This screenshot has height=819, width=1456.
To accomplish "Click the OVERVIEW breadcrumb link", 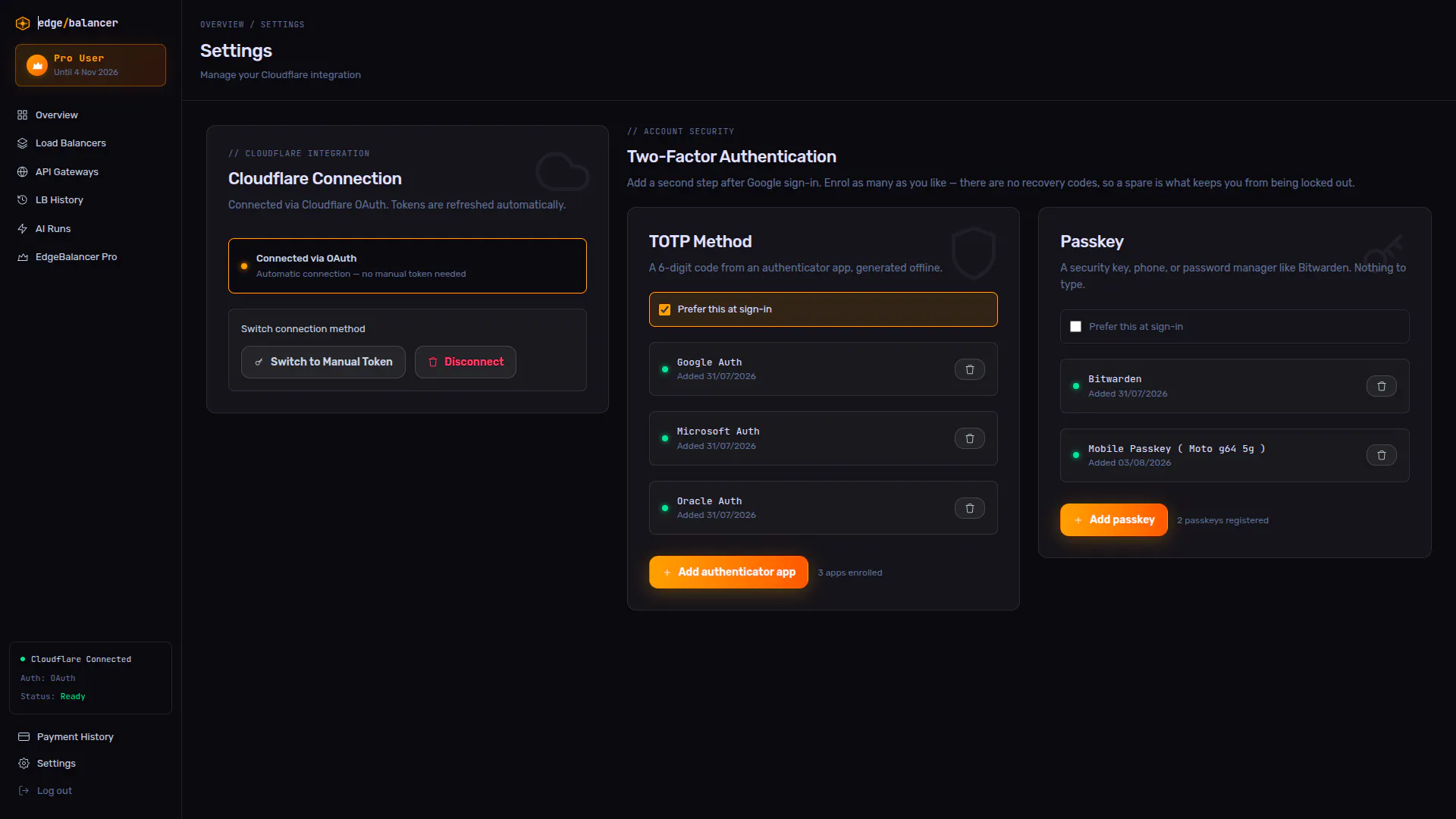I will point(222,25).
